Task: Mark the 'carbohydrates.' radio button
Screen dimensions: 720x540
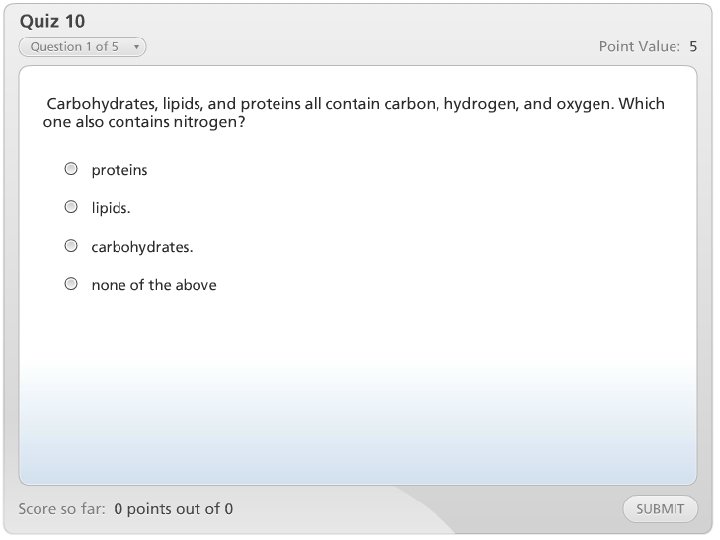Action: pyautogui.click(x=71, y=245)
